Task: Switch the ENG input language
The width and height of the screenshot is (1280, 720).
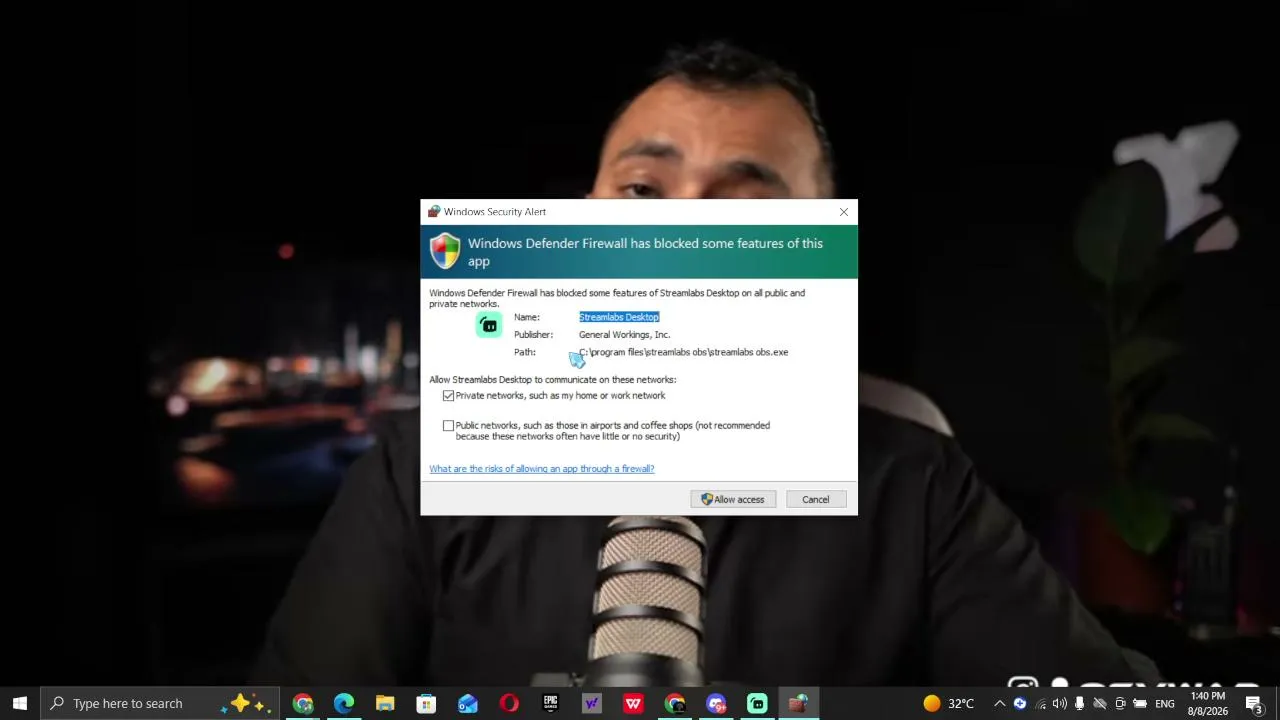Action: [1165, 703]
